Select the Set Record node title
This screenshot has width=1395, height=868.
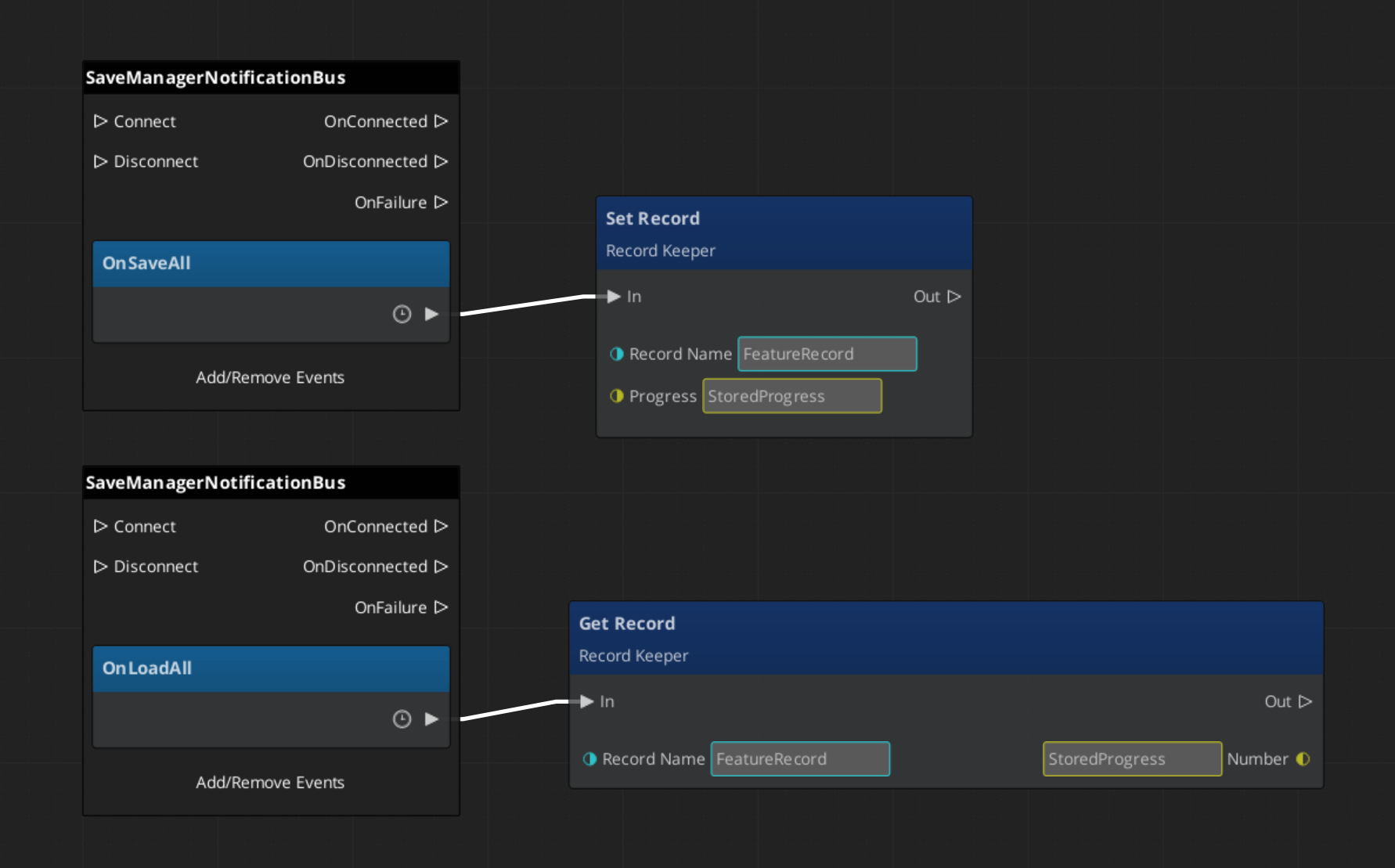click(653, 218)
